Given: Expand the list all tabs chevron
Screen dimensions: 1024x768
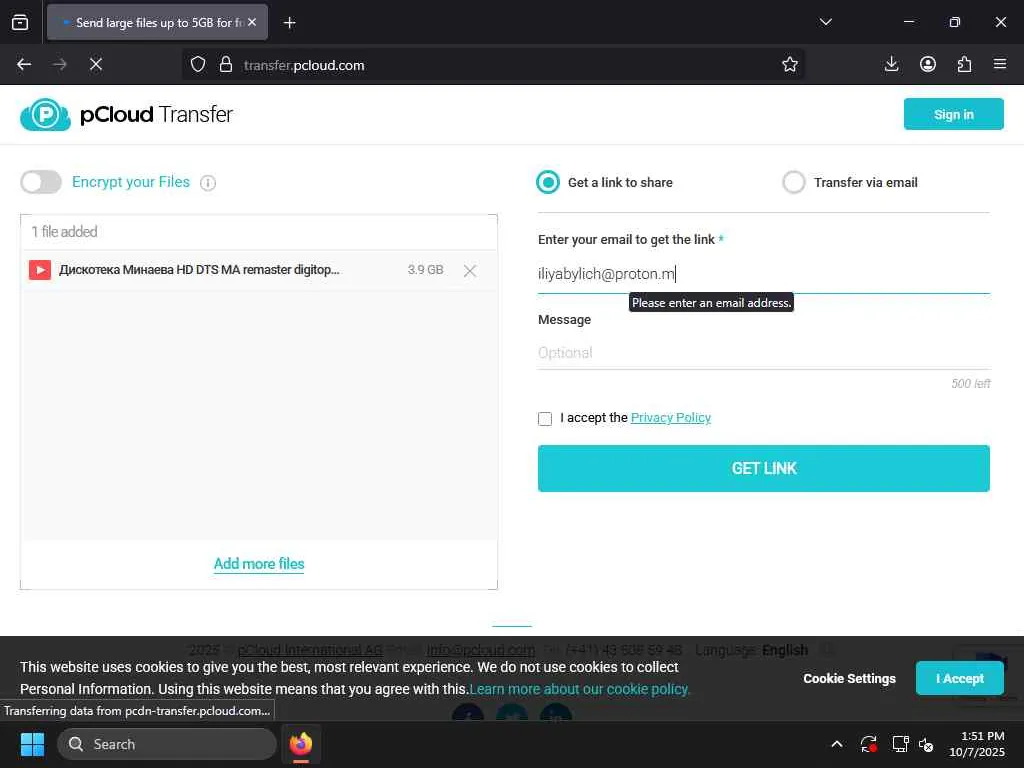Looking at the screenshot, I should [825, 22].
